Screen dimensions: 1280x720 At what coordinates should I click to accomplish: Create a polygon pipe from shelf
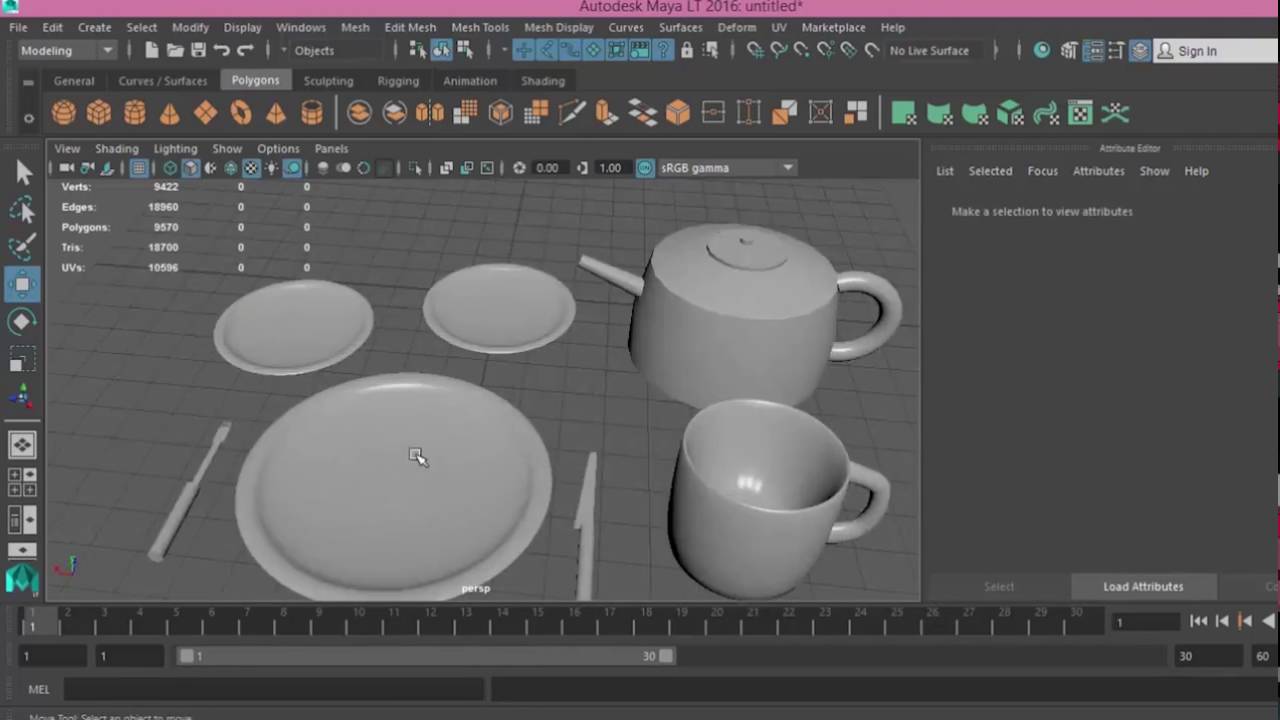click(312, 113)
